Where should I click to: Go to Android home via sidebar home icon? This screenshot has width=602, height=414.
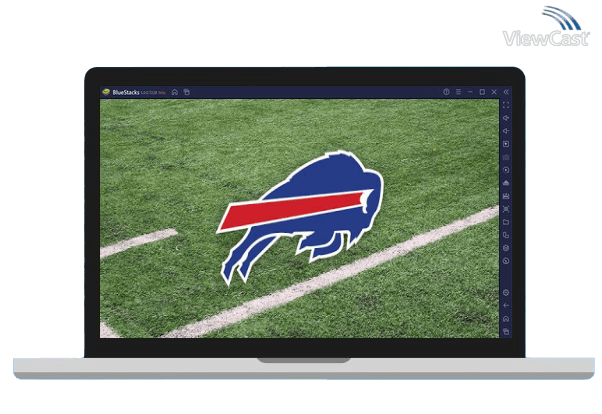pos(506,319)
